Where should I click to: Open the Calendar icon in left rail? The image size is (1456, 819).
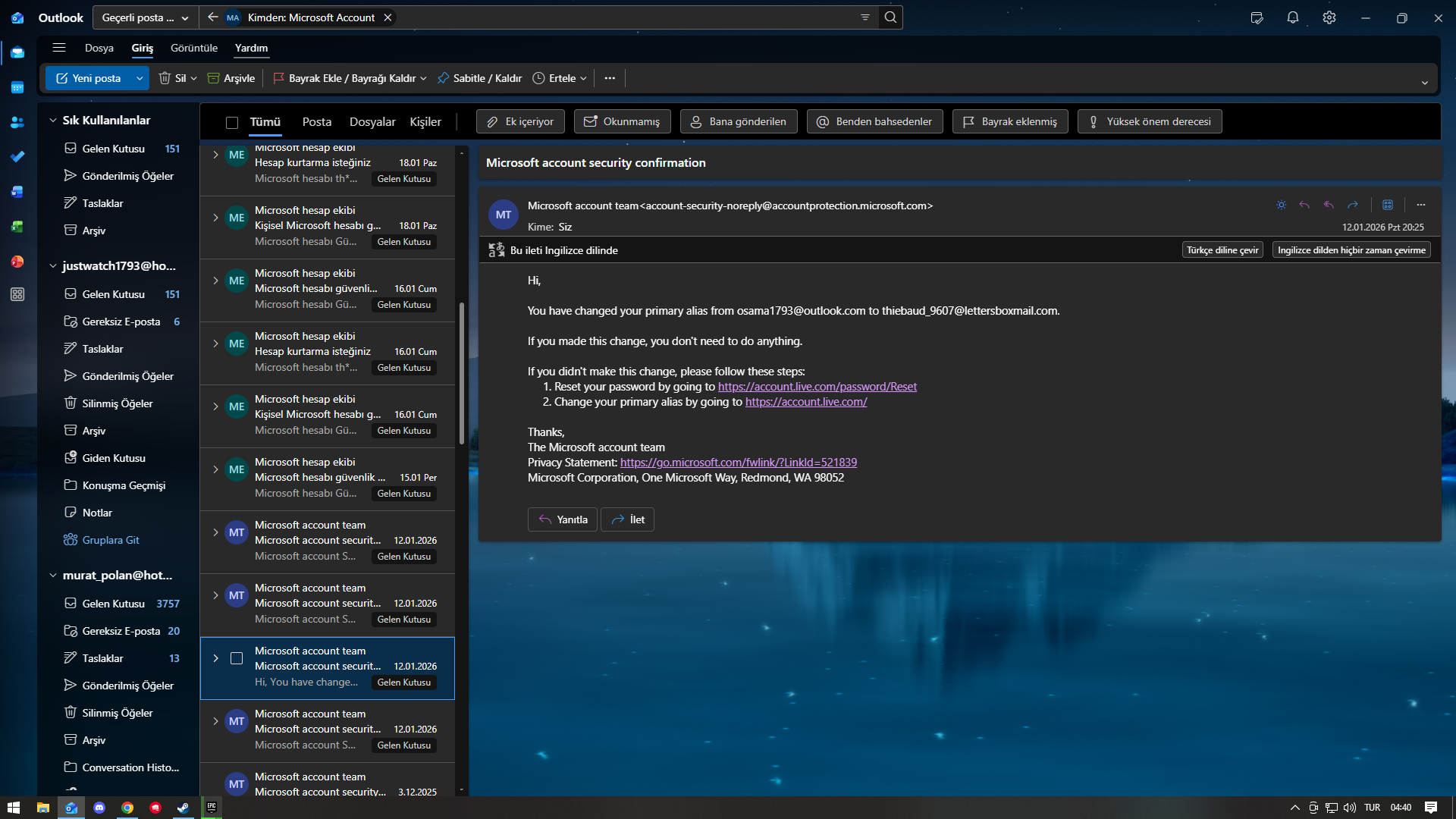(17, 88)
